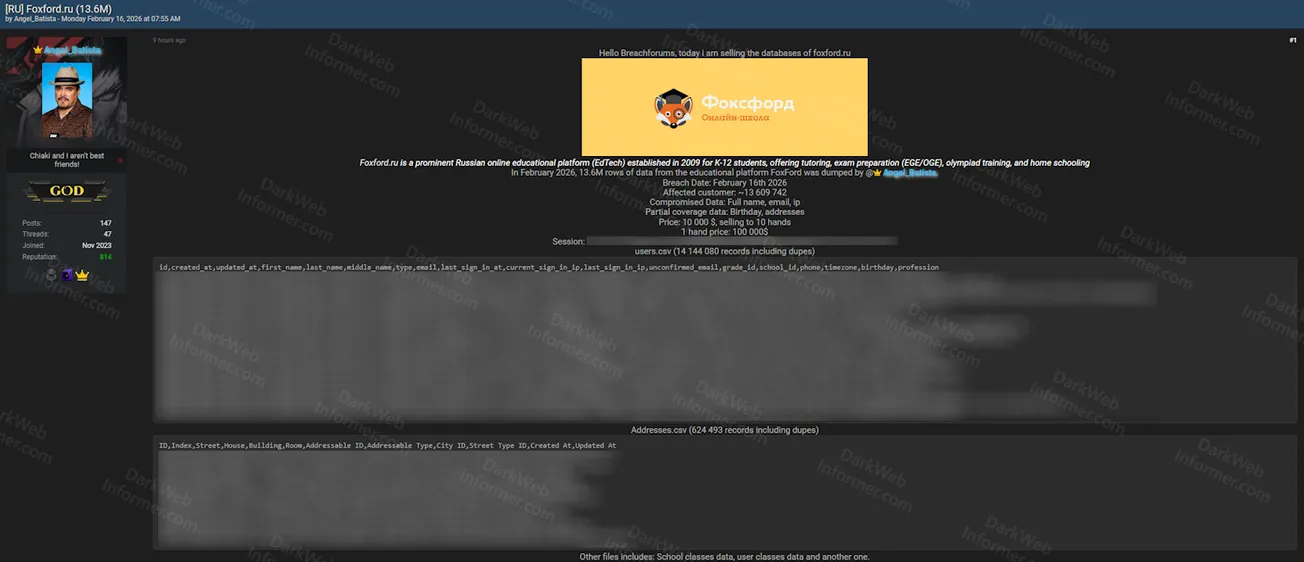Click "Other files includes" line at bottom

click(724, 557)
